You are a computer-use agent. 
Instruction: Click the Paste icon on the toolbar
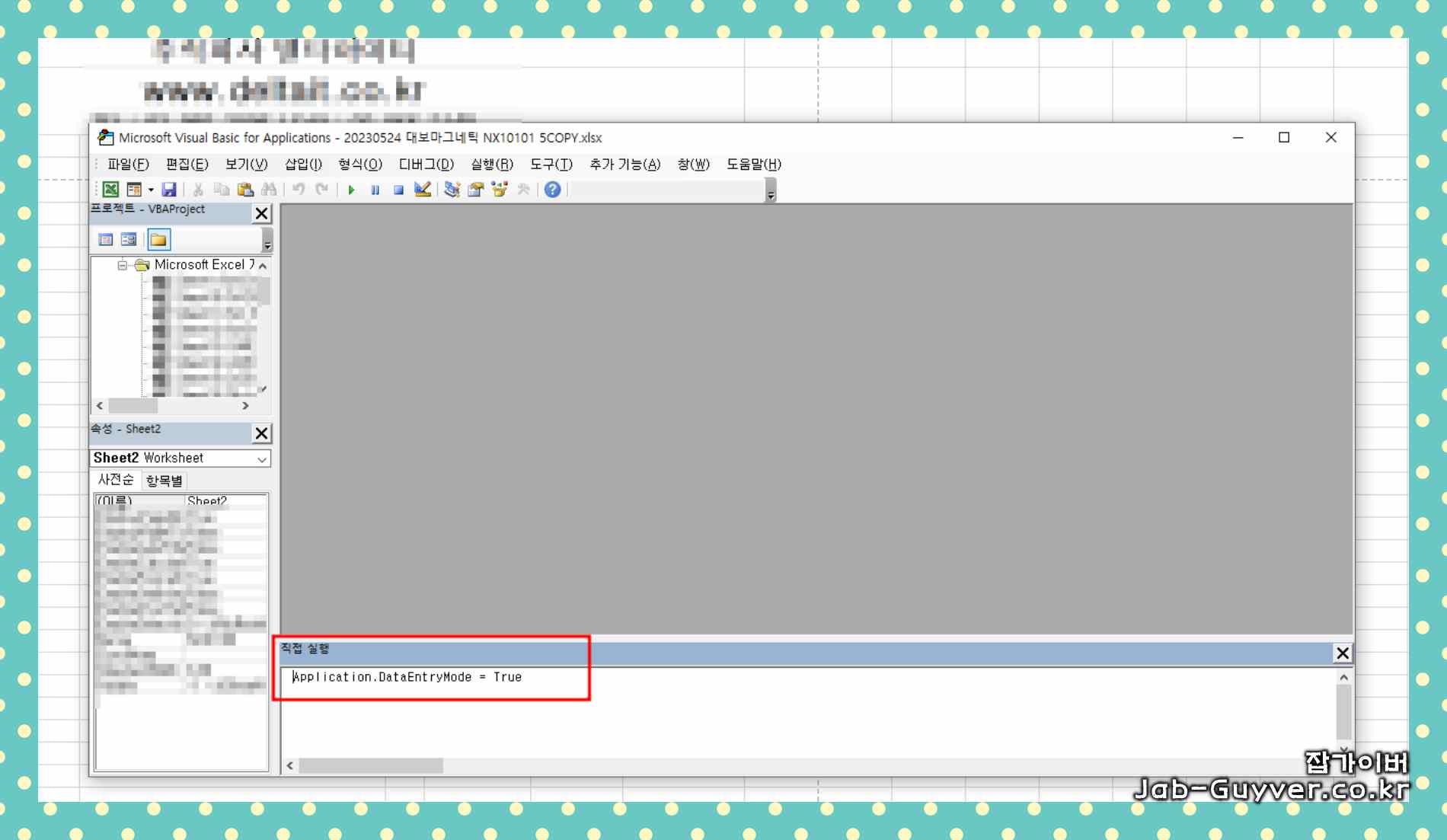point(244,190)
